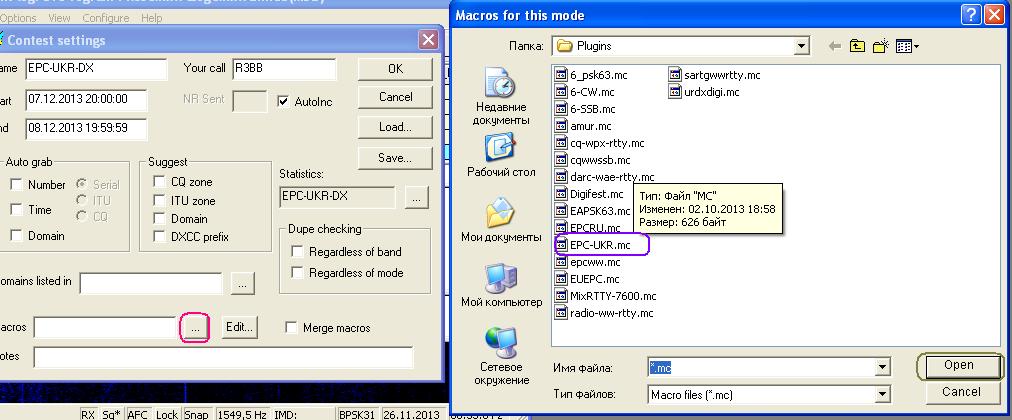Open the Help menu
This screenshot has width=1012, height=420.
(152, 18)
